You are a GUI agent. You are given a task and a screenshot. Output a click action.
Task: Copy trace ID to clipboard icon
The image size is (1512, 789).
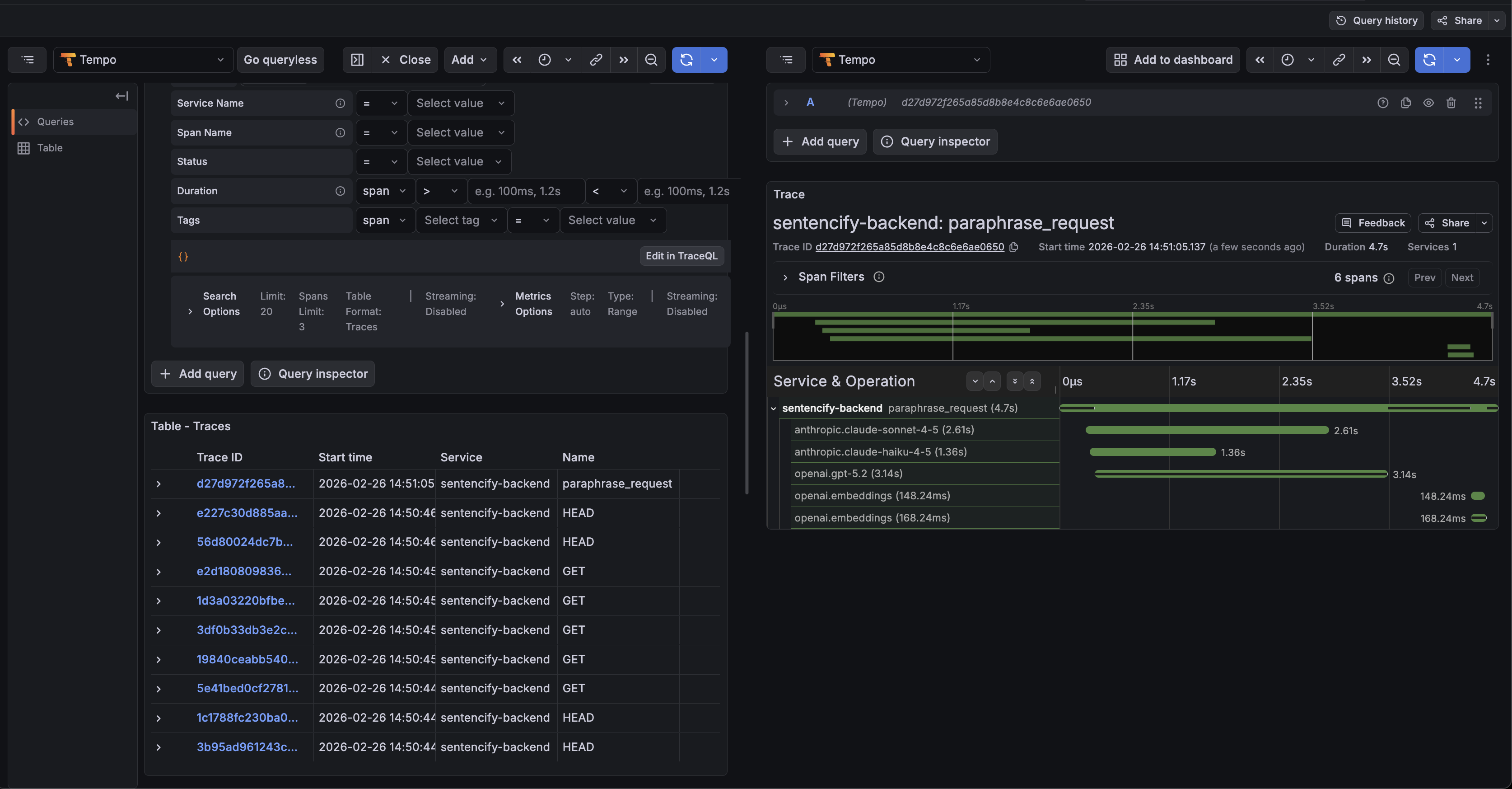point(1014,247)
